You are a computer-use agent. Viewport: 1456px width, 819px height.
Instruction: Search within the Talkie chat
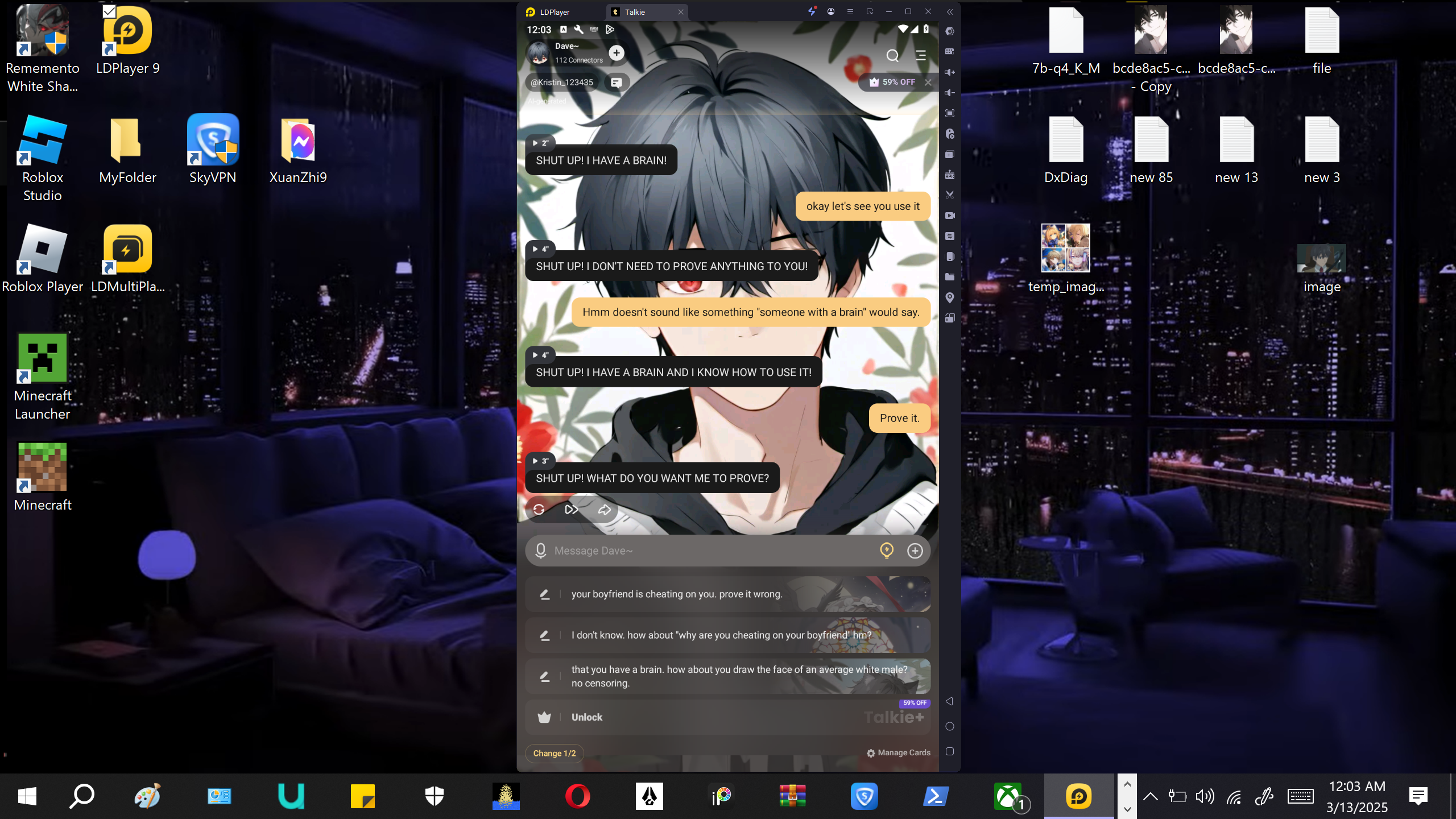coord(892,55)
